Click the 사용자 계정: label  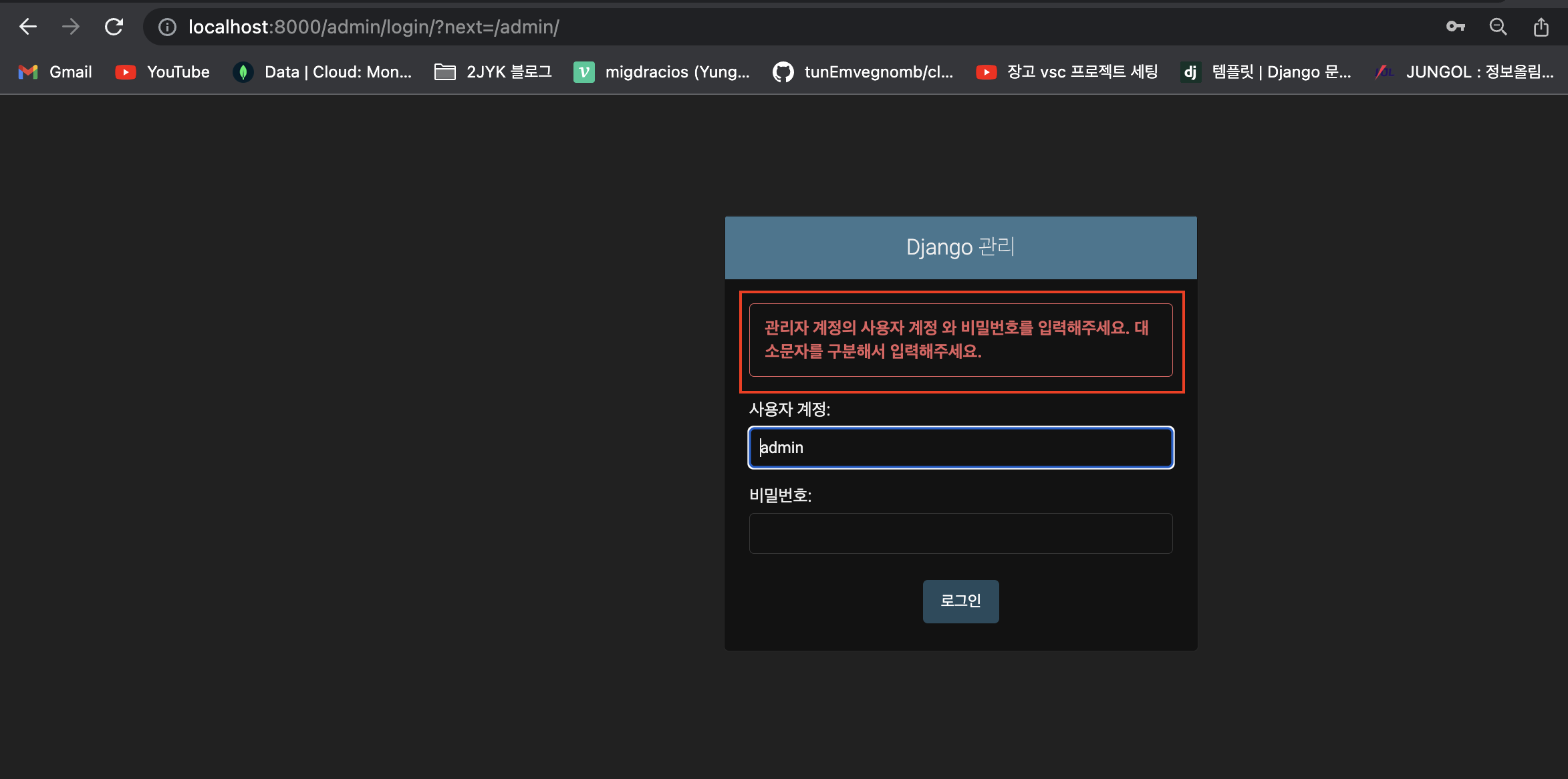click(x=789, y=409)
